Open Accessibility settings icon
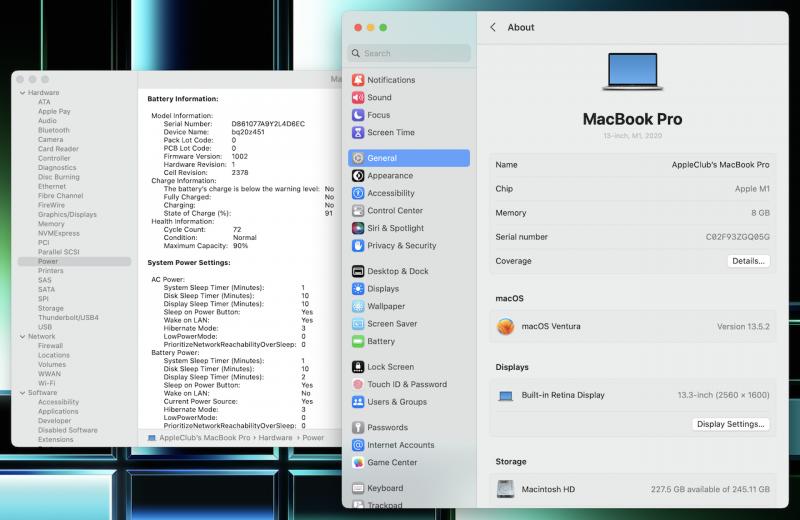Image resolution: width=800 pixels, height=520 pixels. point(358,193)
